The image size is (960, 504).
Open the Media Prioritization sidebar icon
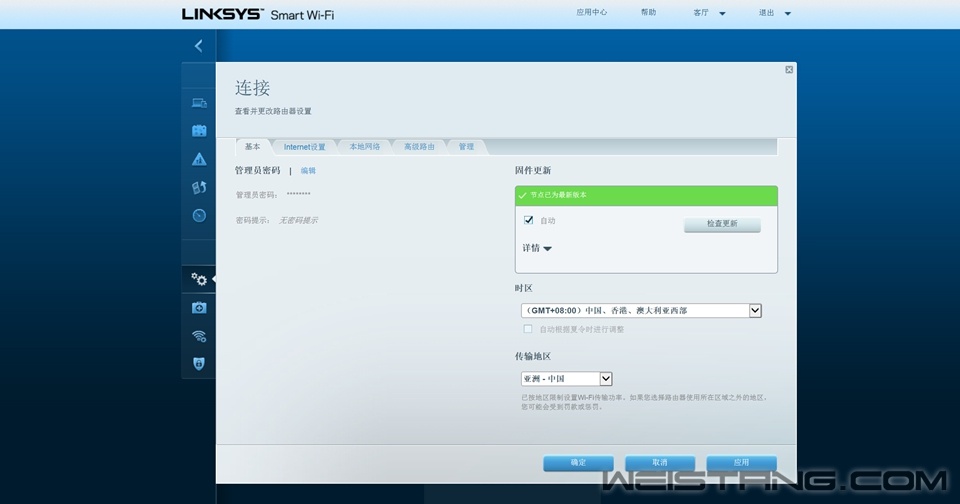[x=199, y=187]
